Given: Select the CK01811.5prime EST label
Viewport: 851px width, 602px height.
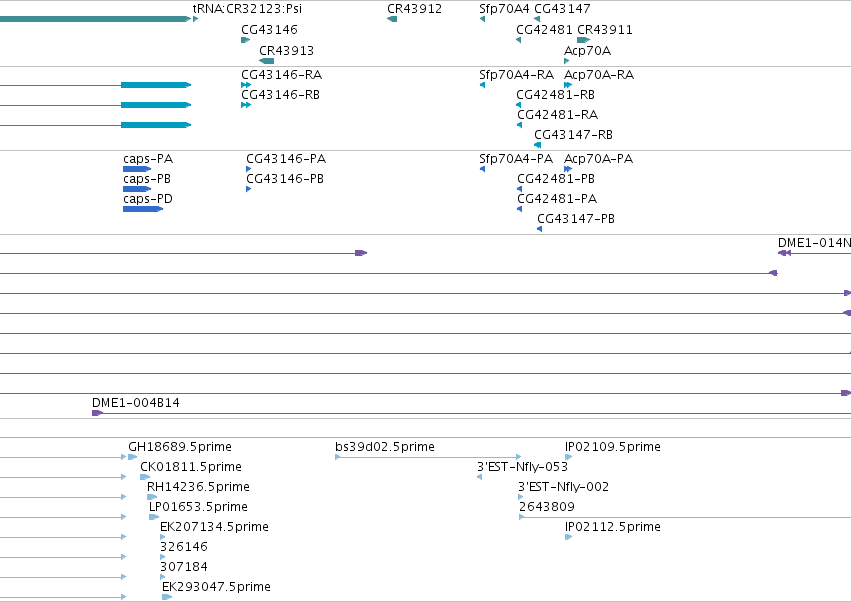Looking at the screenshot, I should pyautogui.click(x=190, y=467).
